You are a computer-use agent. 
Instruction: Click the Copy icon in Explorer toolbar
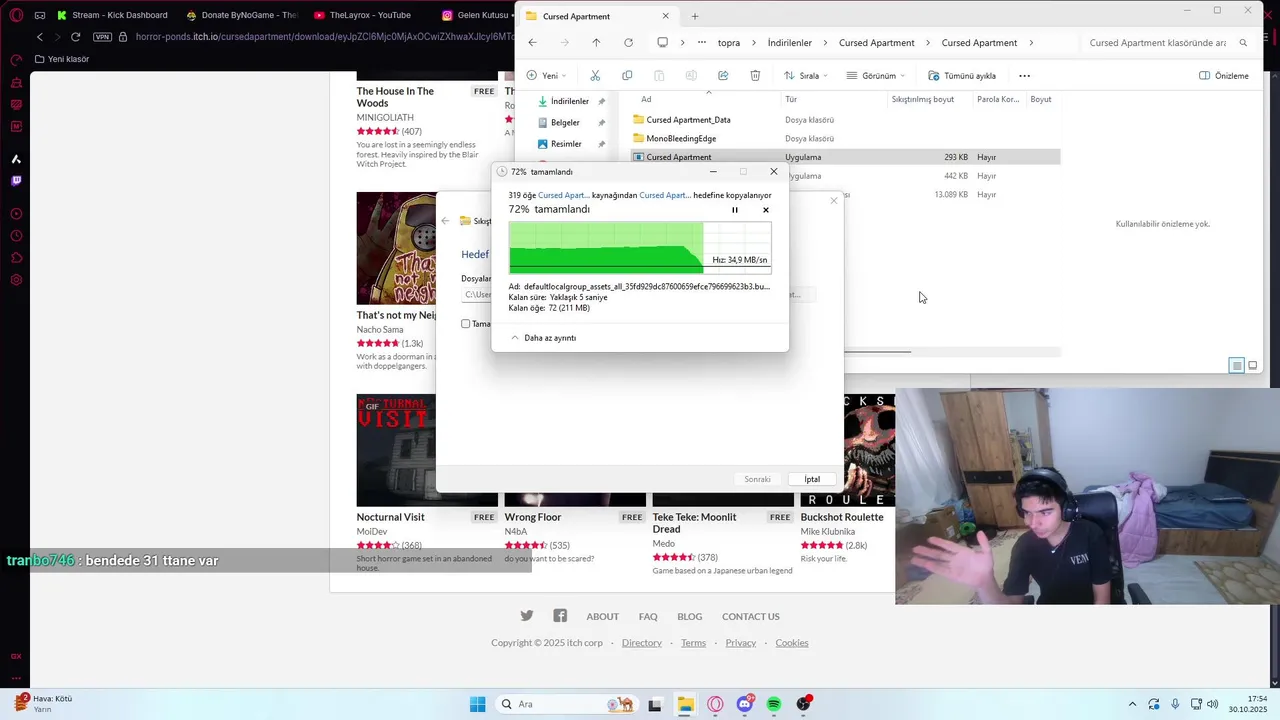coord(627,76)
